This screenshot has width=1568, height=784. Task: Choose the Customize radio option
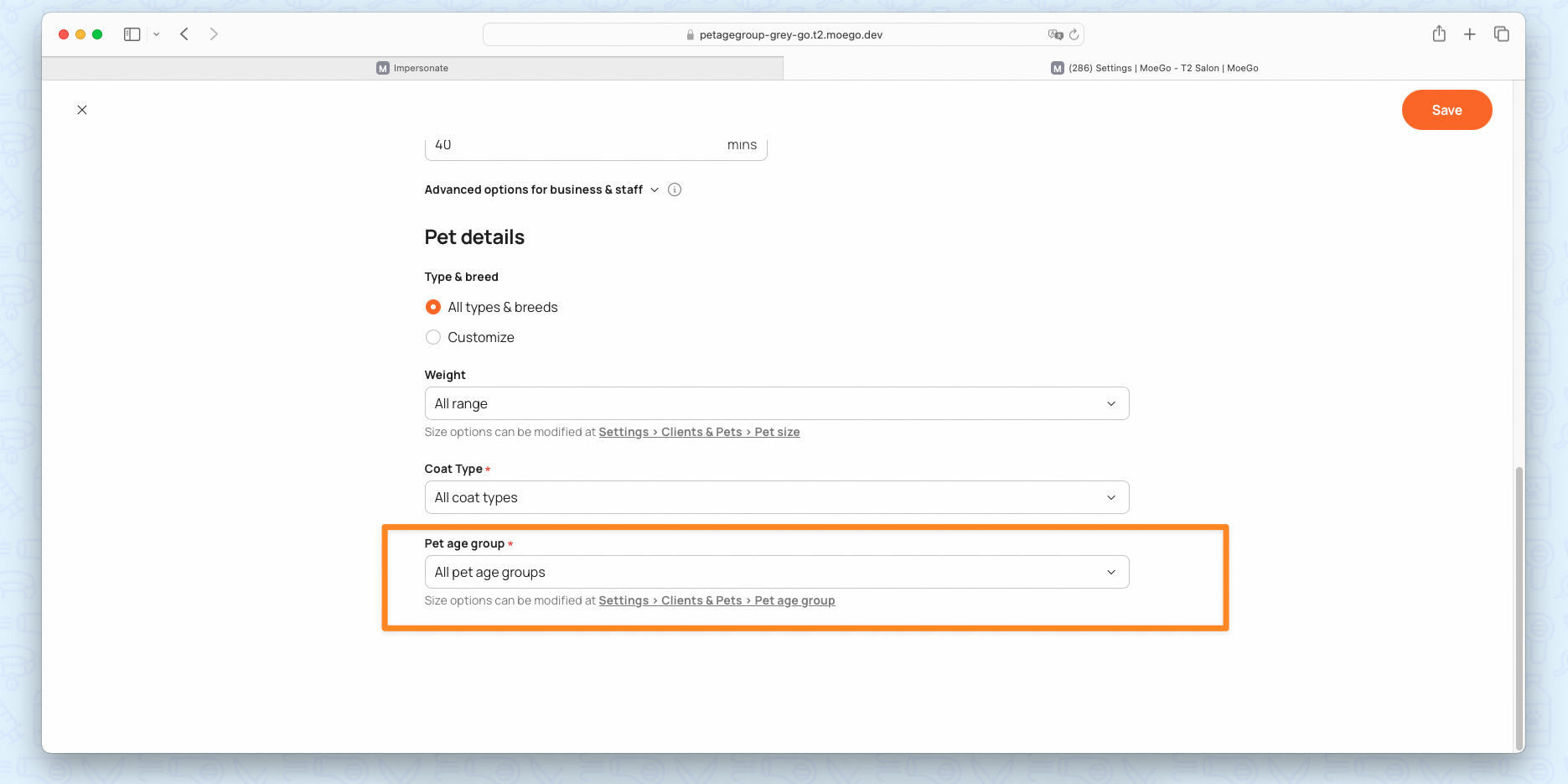tap(433, 337)
